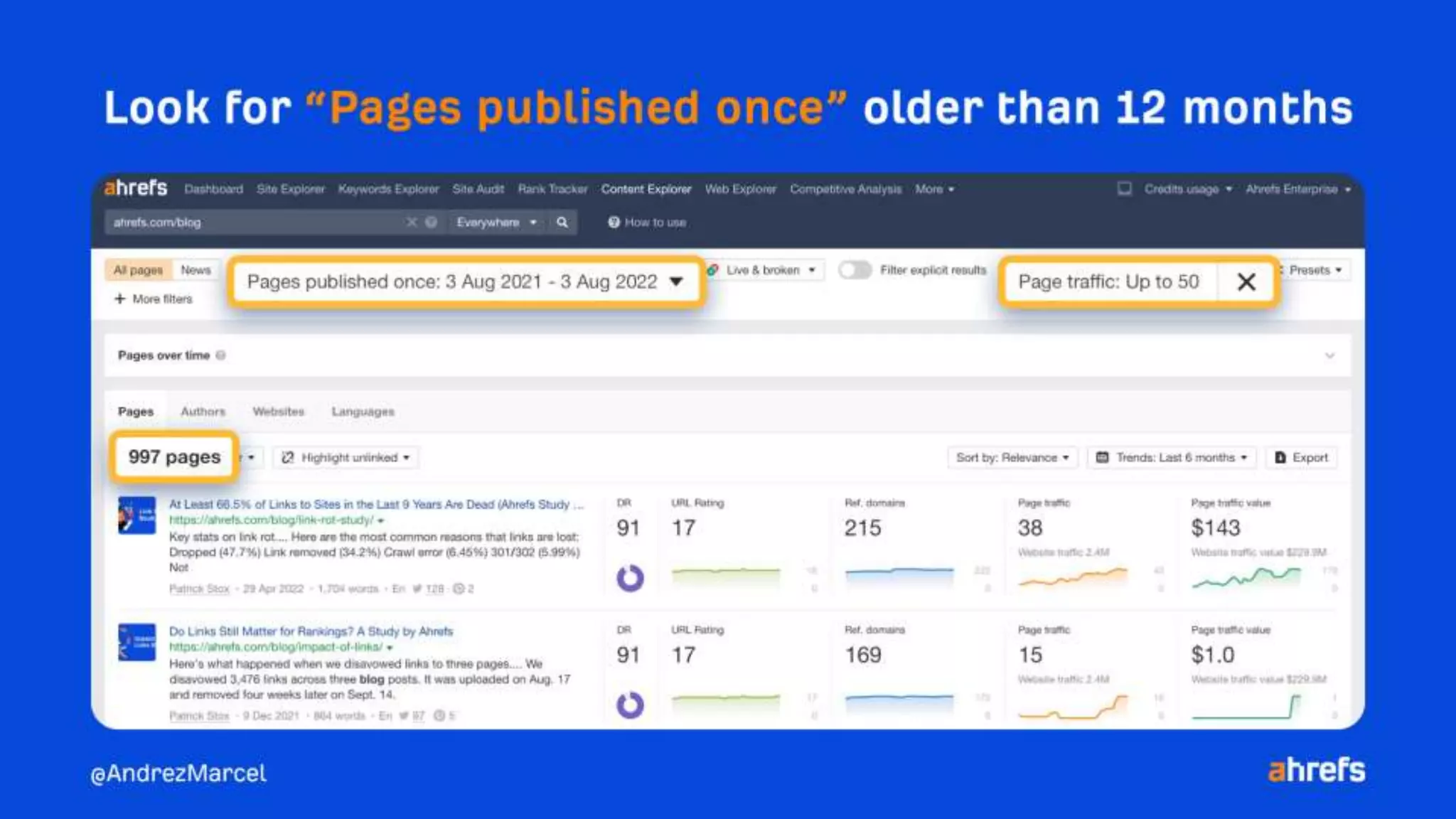The image size is (1456, 819).
Task: Open the 'Do Links Still Matter for Rankings' title
Action: (x=311, y=631)
